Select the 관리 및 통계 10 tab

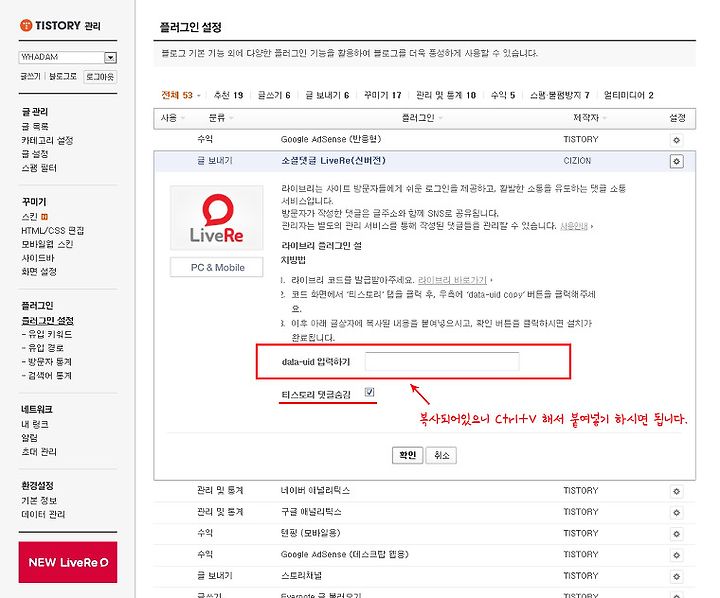445,95
